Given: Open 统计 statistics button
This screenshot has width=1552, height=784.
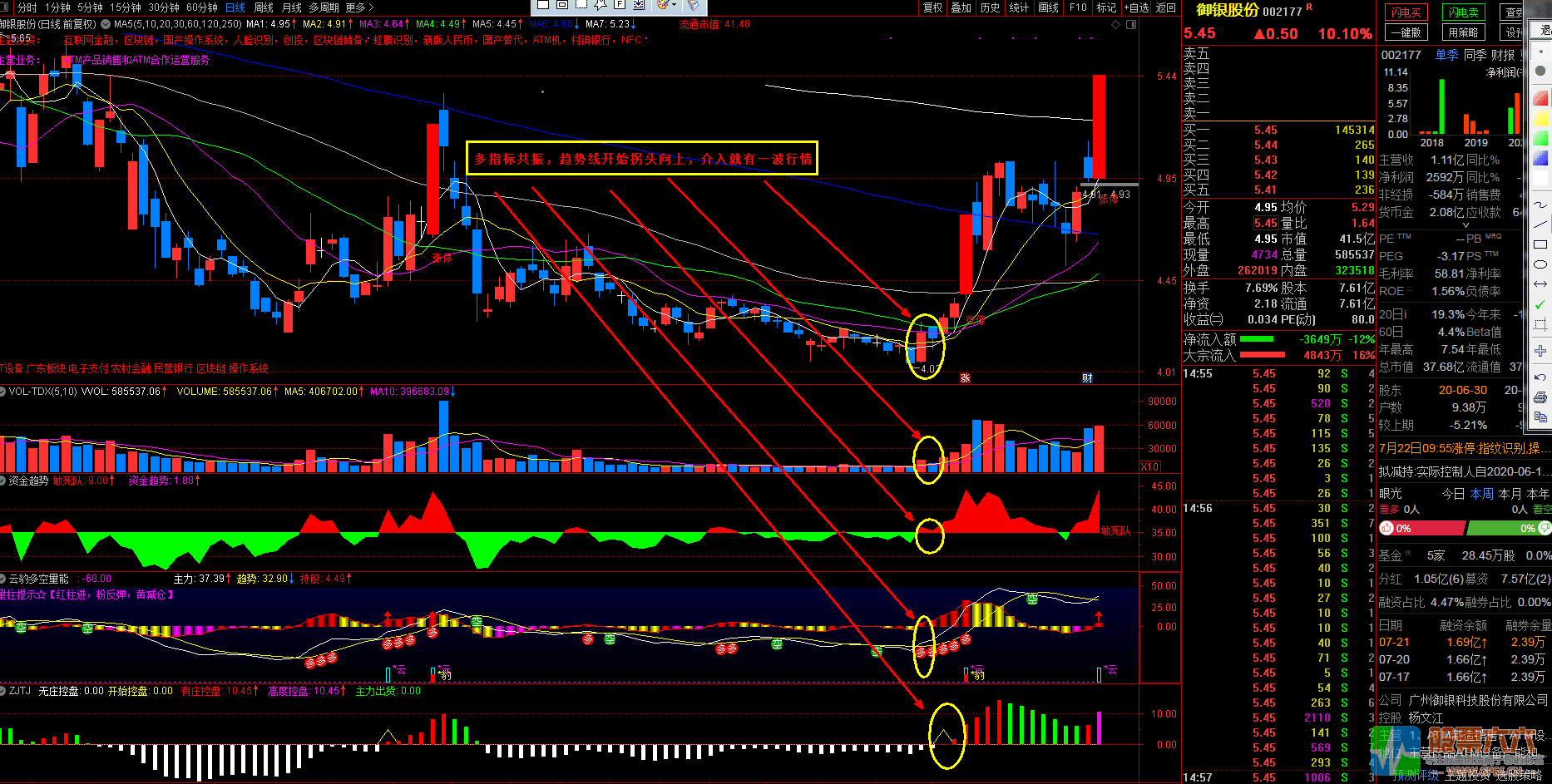Looking at the screenshot, I should coord(1019,7).
